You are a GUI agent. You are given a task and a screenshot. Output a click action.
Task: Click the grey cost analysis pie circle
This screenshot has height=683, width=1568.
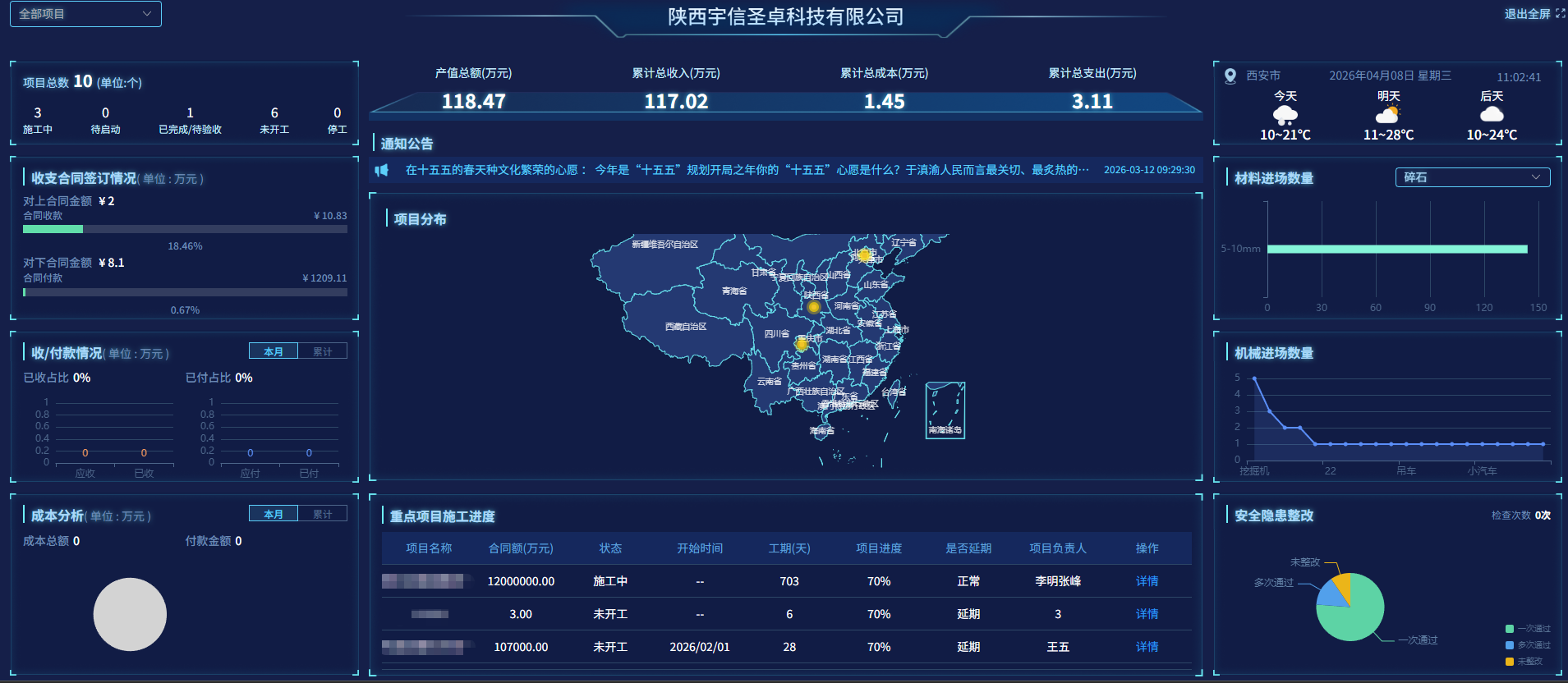click(x=130, y=614)
